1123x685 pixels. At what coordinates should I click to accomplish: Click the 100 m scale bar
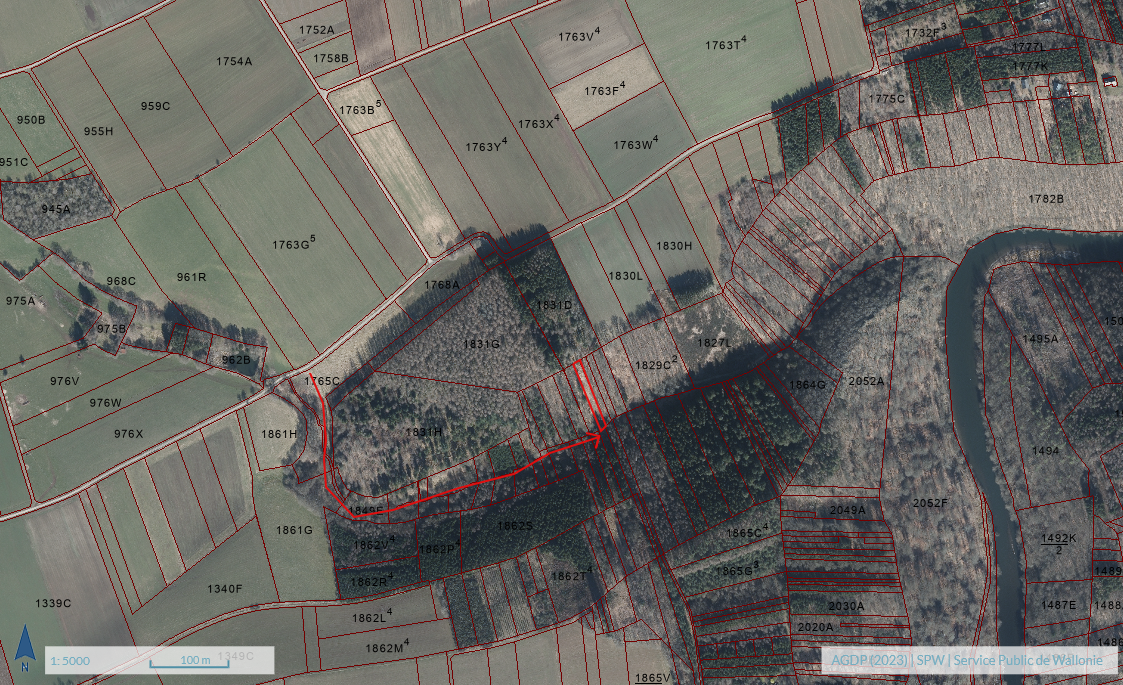(x=196, y=661)
